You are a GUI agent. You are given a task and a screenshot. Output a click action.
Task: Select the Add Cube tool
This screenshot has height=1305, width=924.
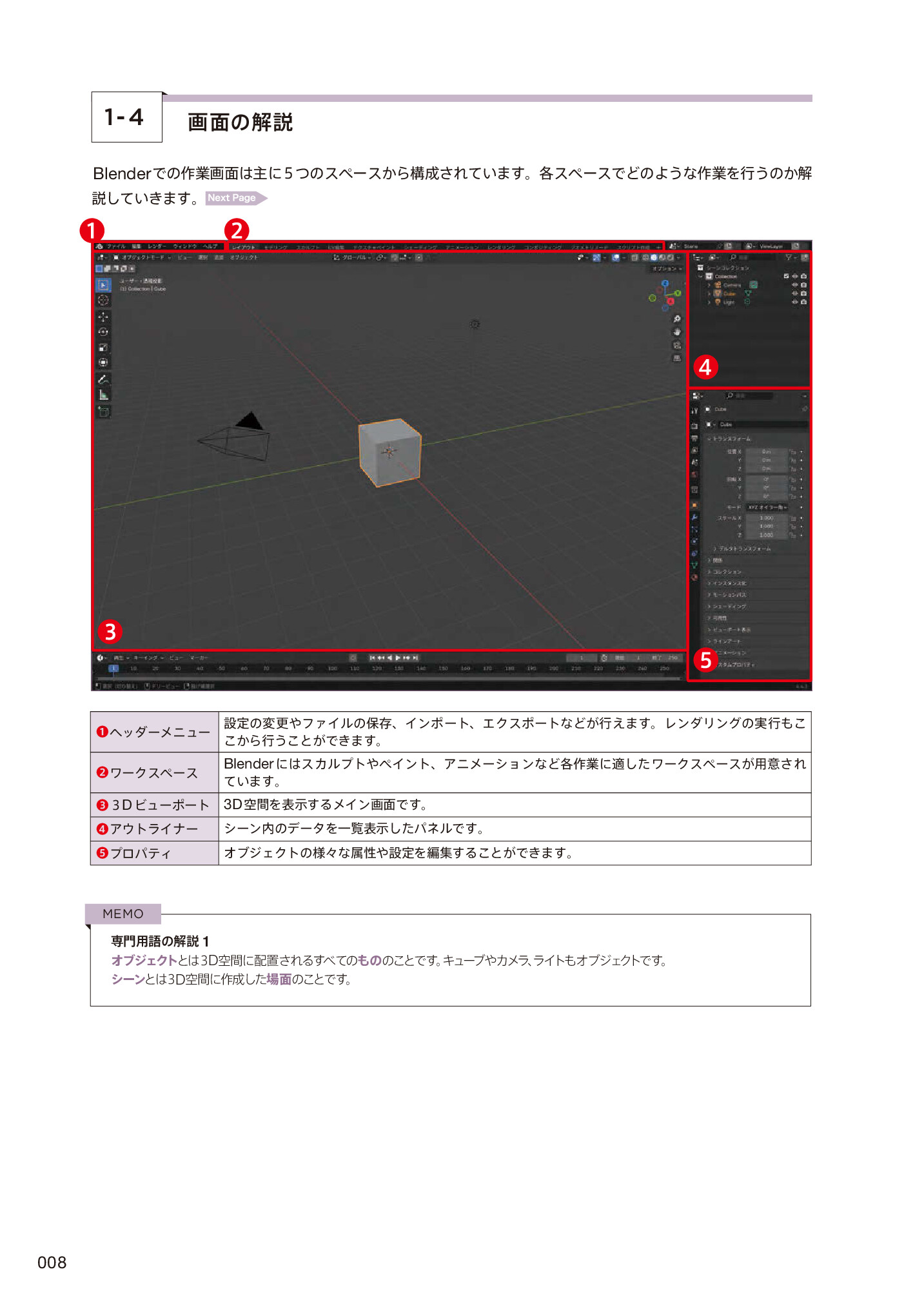(x=103, y=411)
